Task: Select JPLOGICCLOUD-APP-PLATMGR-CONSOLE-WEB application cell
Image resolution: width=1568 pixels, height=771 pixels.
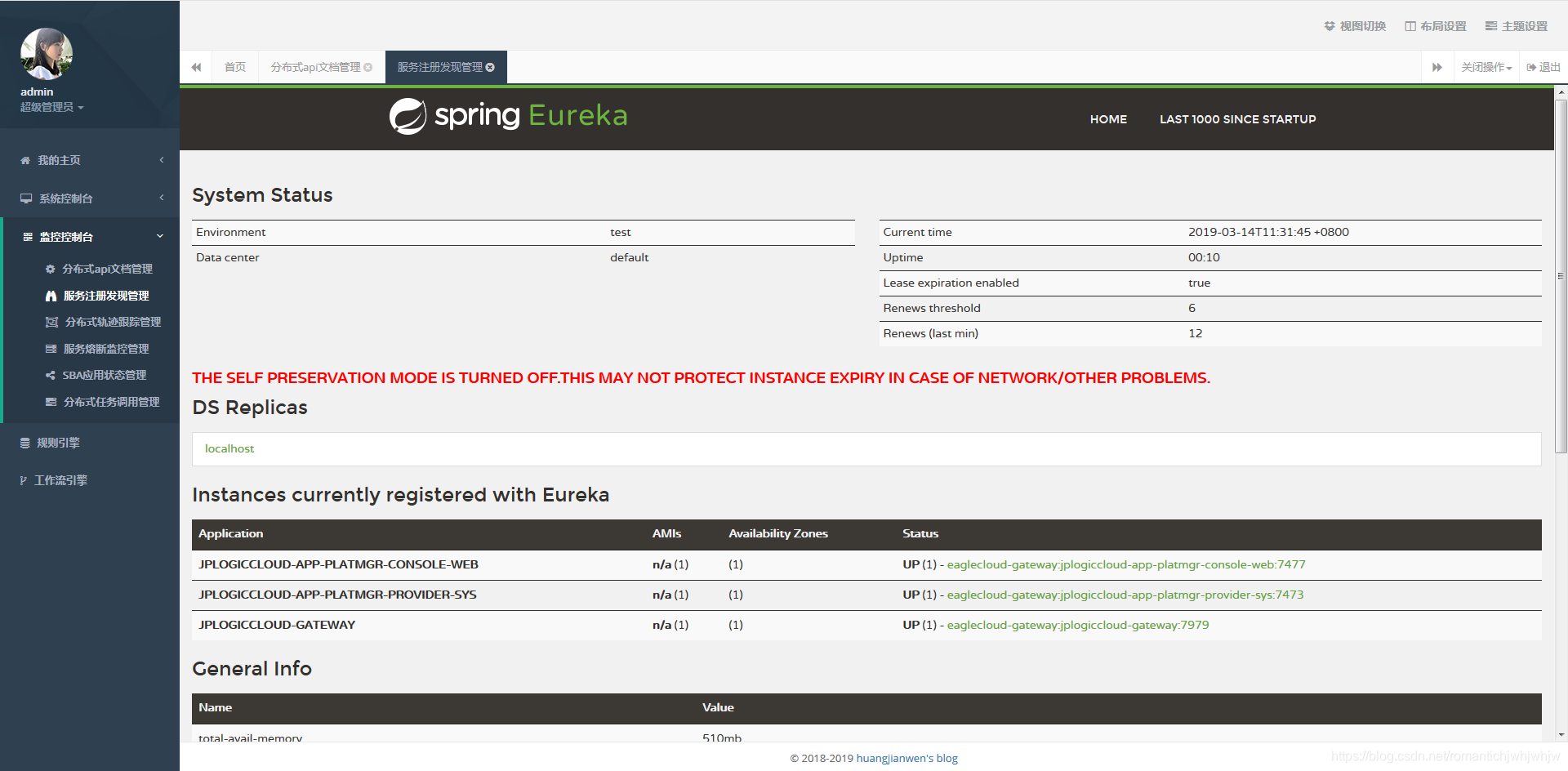Action: pos(338,564)
